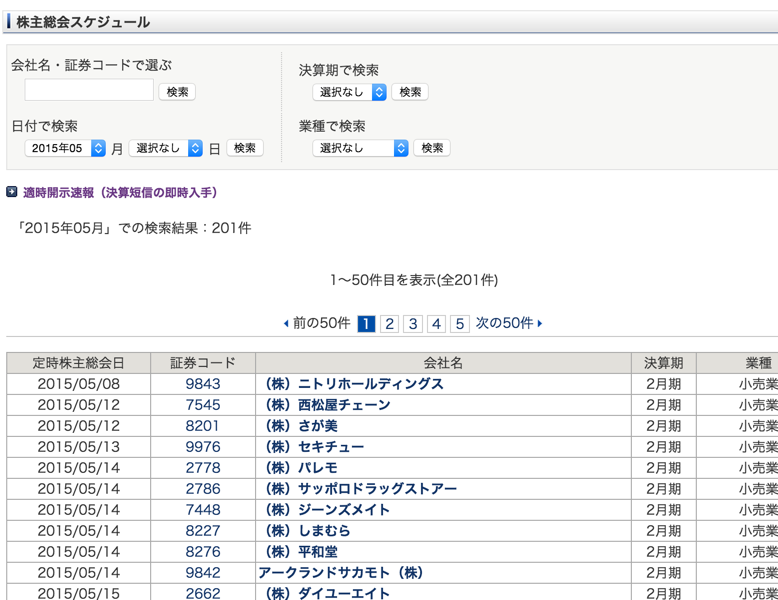Open the day dropdown showing 選択なし
Viewport: 778px width, 600px height.
166,148
